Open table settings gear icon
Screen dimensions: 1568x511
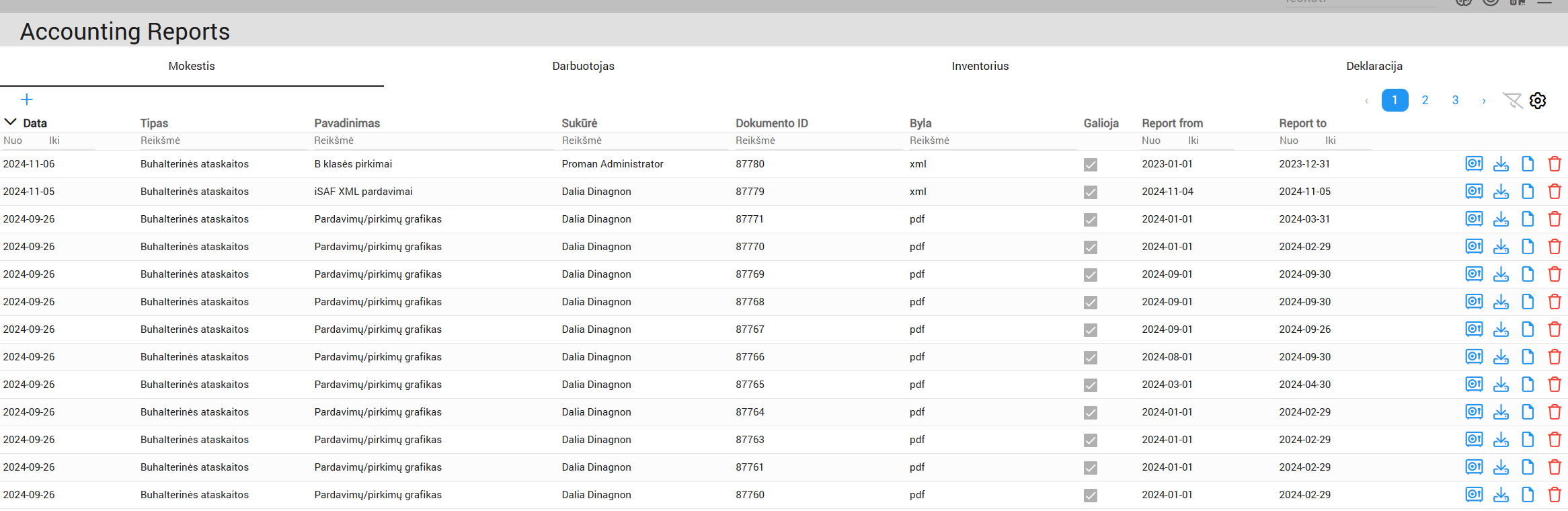(x=1538, y=100)
